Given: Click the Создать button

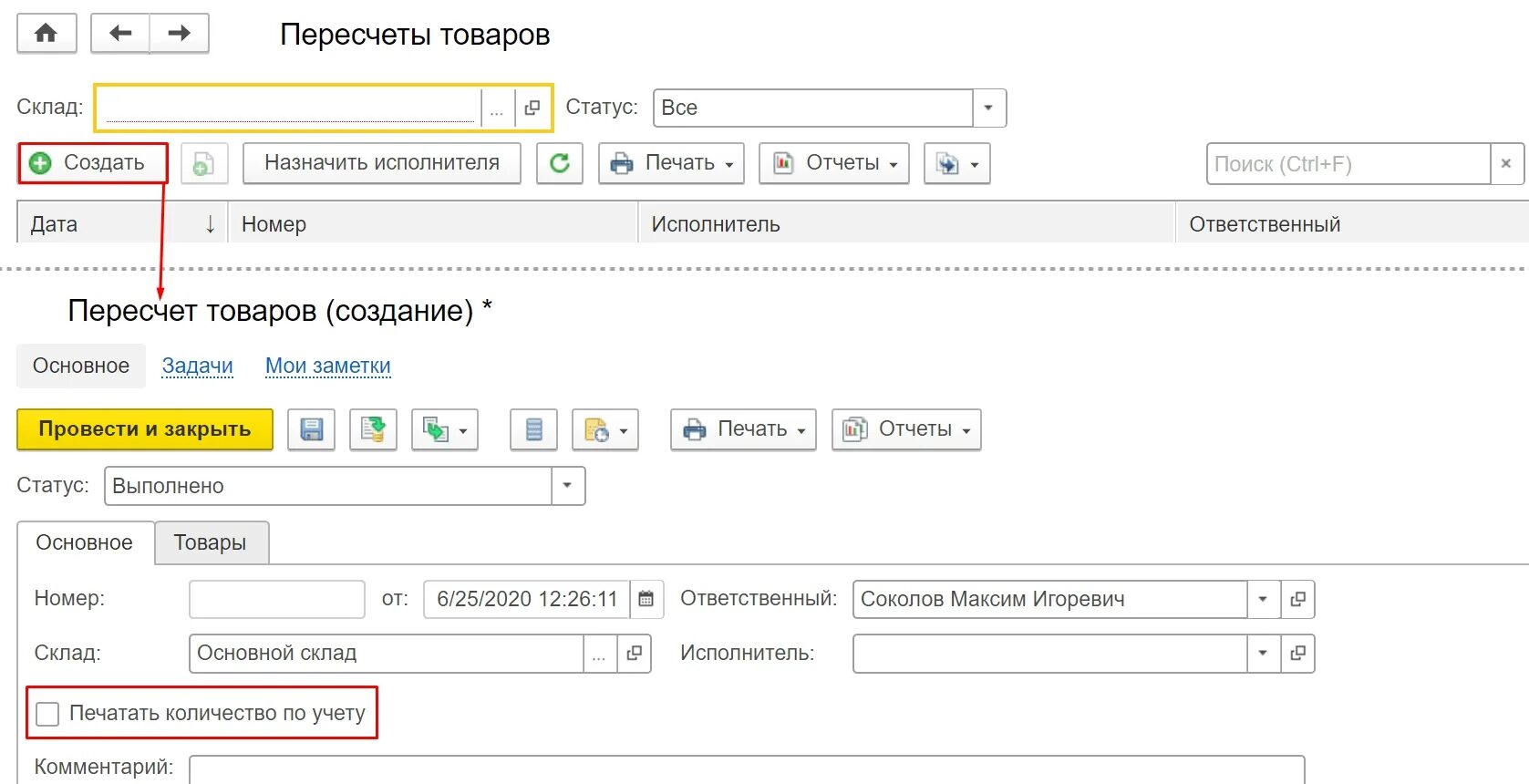Looking at the screenshot, I should pyautogui.click(x=93, y=164).
